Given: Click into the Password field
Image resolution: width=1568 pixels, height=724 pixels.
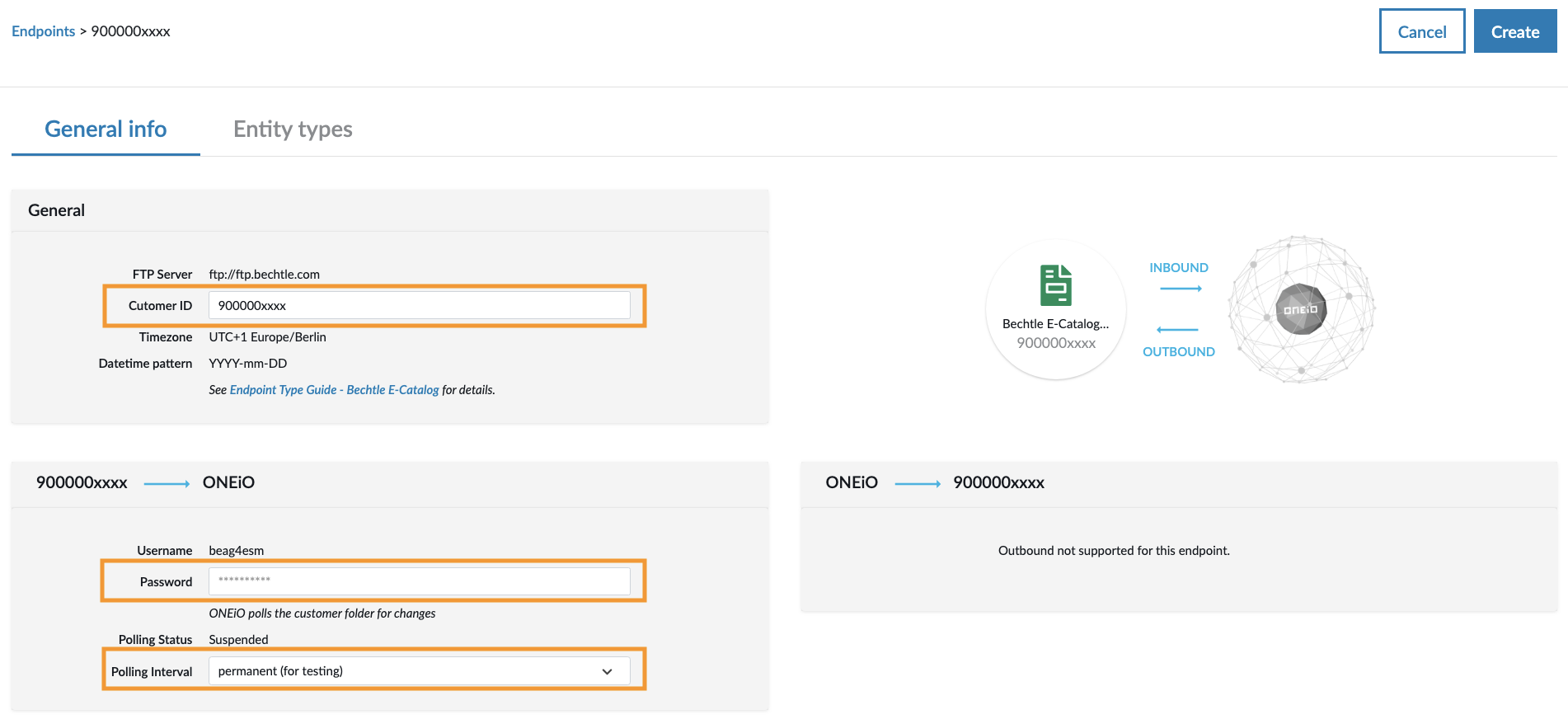Looking at the screenshot, I should click(x=419, y=581).
